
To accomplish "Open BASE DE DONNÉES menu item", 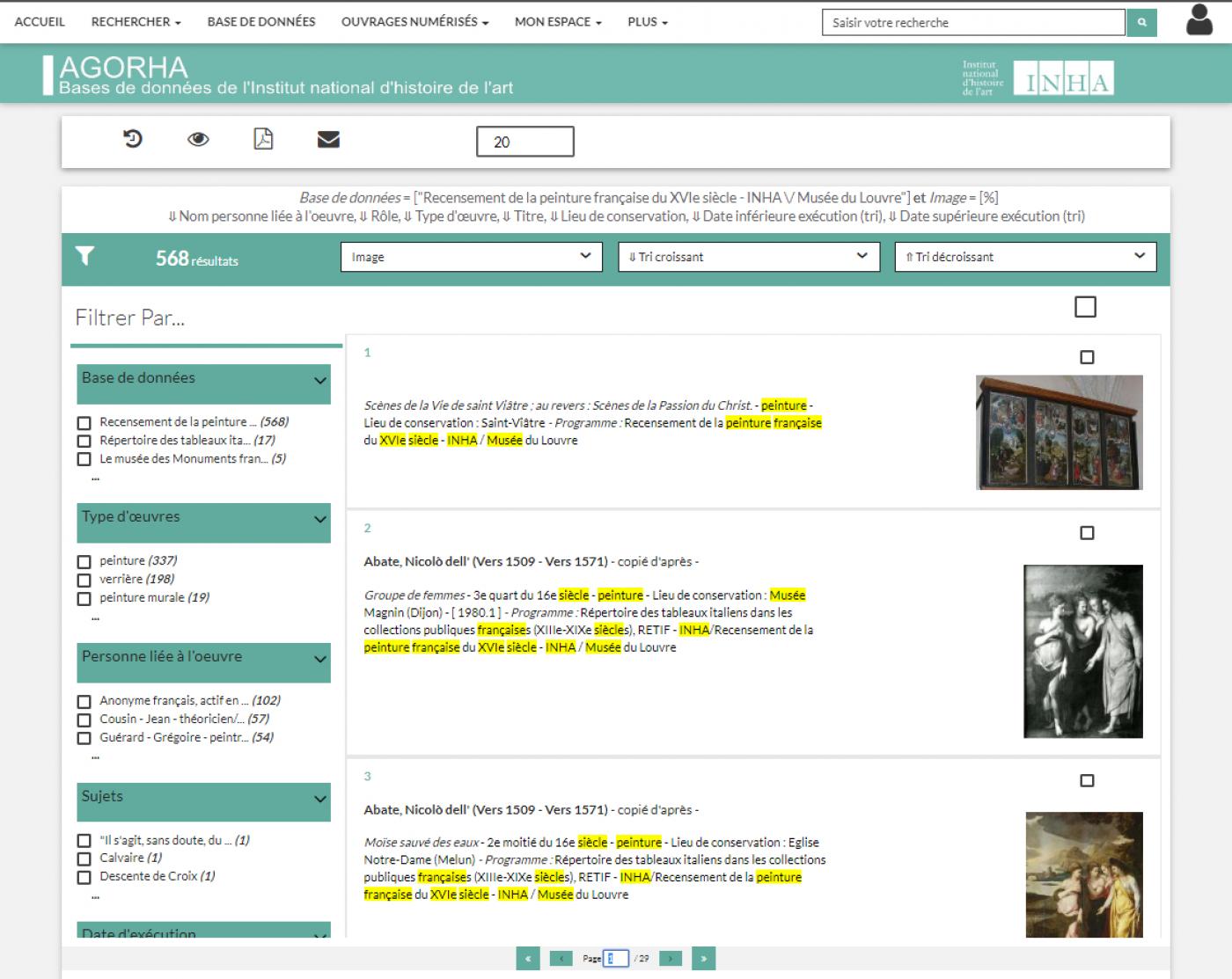I will 261,22.
